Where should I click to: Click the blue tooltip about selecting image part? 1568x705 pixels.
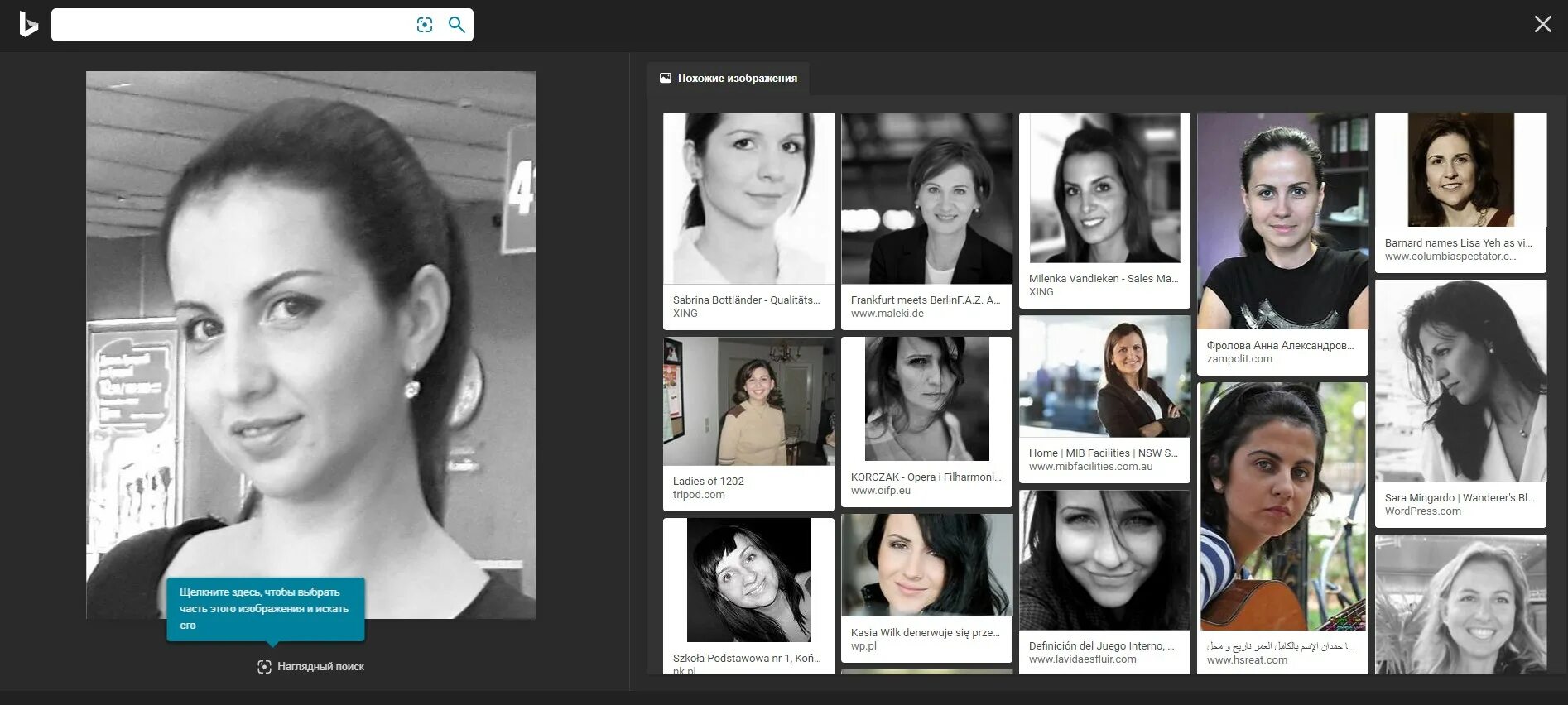tap(266, 609)
